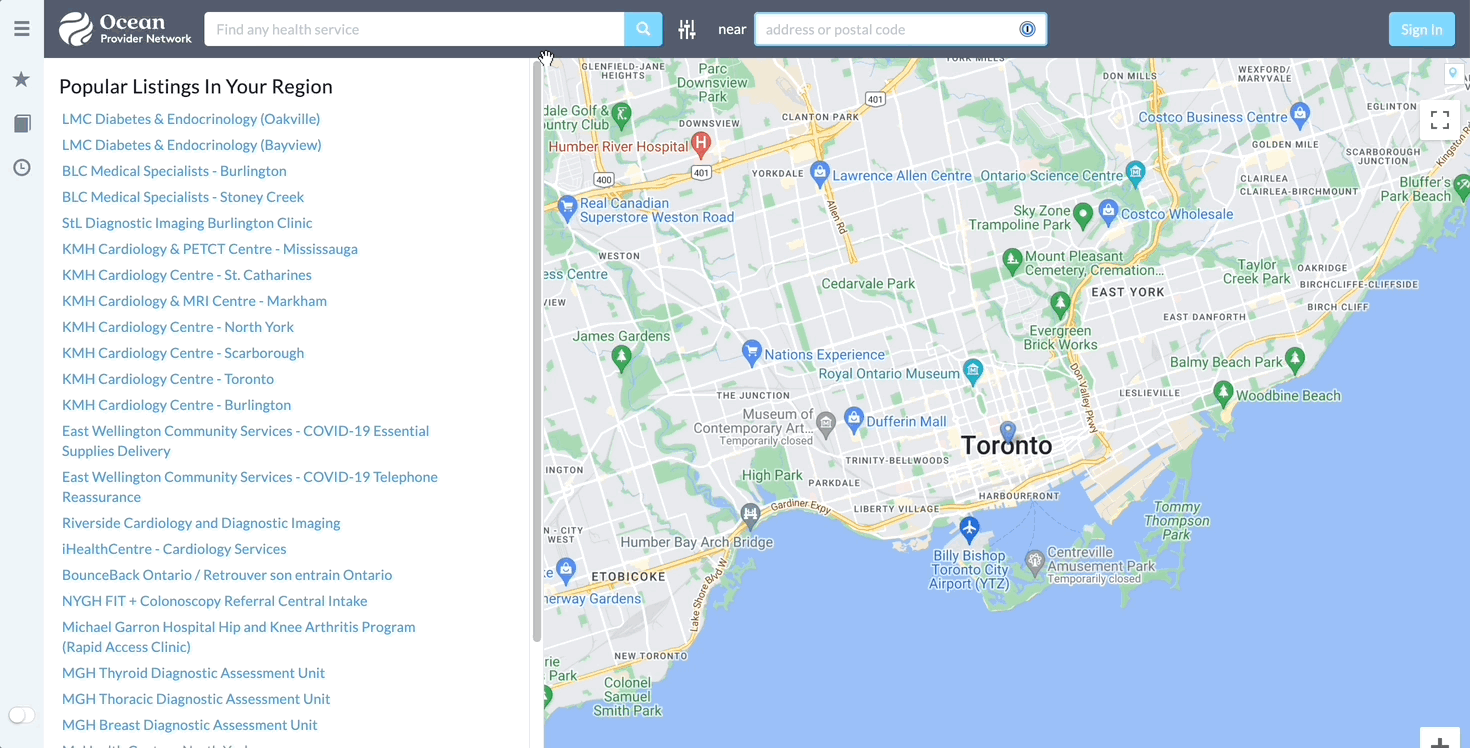Open MGH Breast Diagnostic Assessment Unit

pyautogui.click(x=190, y=725)
